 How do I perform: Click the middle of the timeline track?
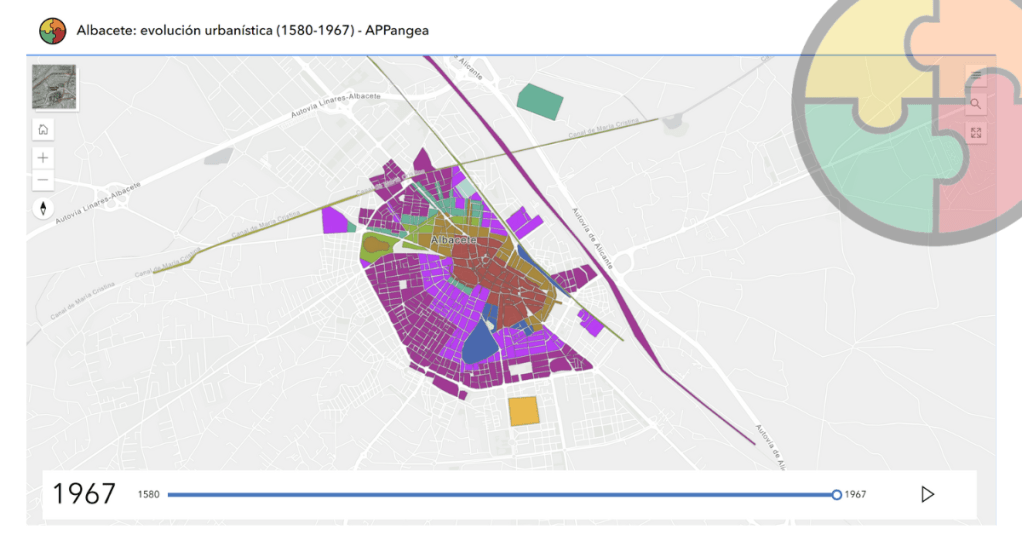(x=502, y=494)
